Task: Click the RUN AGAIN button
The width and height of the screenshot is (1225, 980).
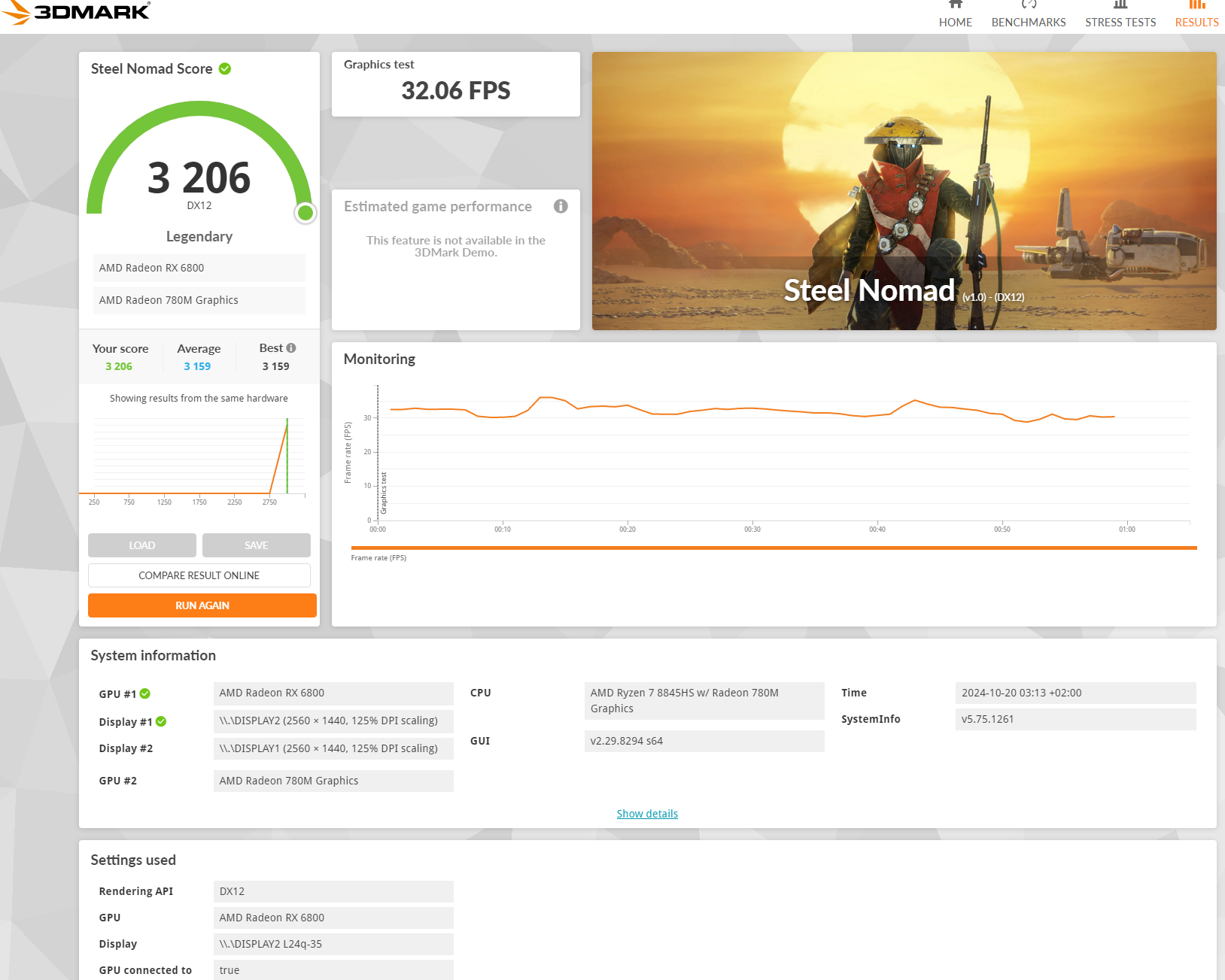Action: click(x=202, y=605)
